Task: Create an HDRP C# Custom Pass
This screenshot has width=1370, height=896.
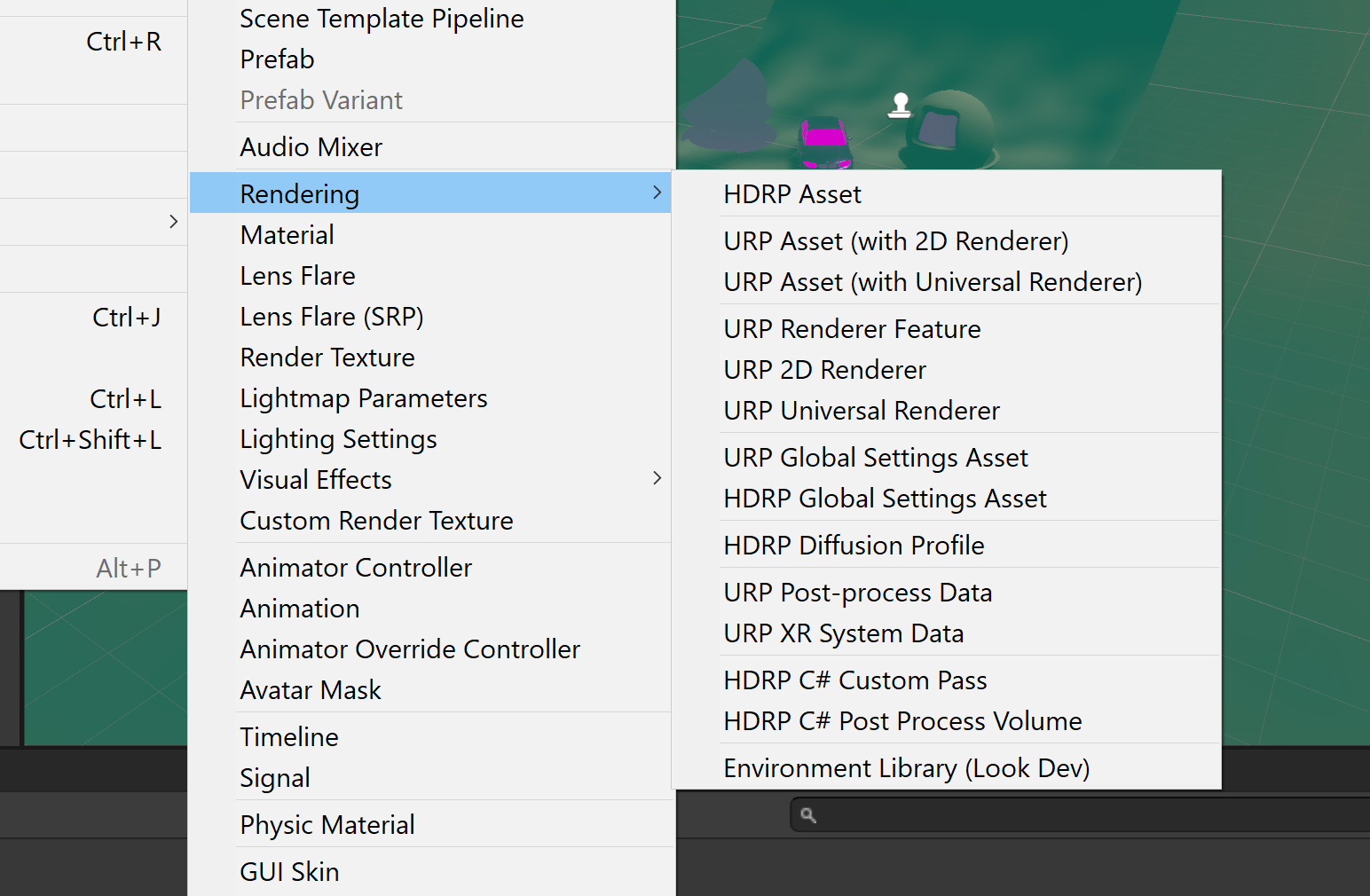Action: [x=854, y=680]
